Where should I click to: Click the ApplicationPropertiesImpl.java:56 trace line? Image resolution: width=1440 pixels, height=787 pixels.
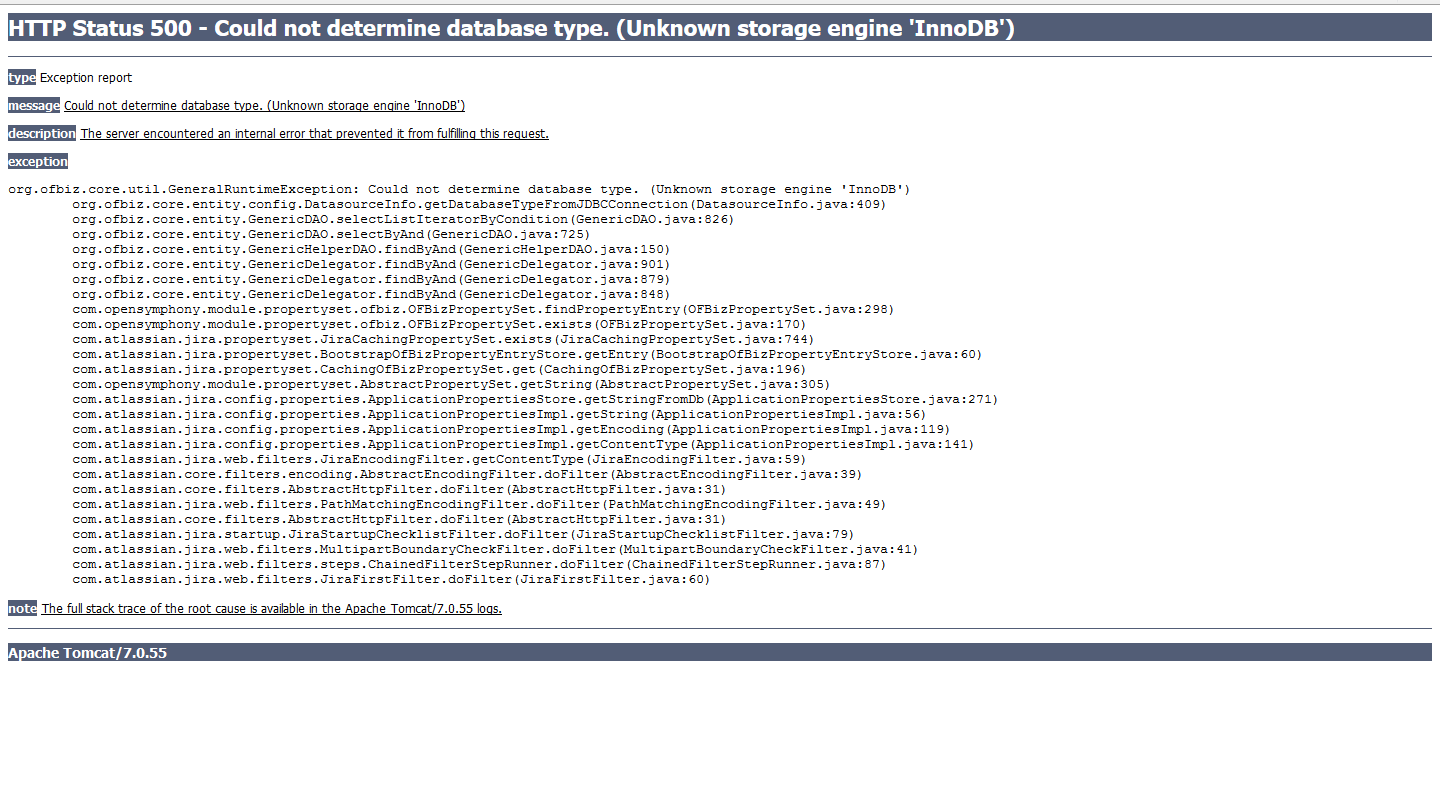499,414
